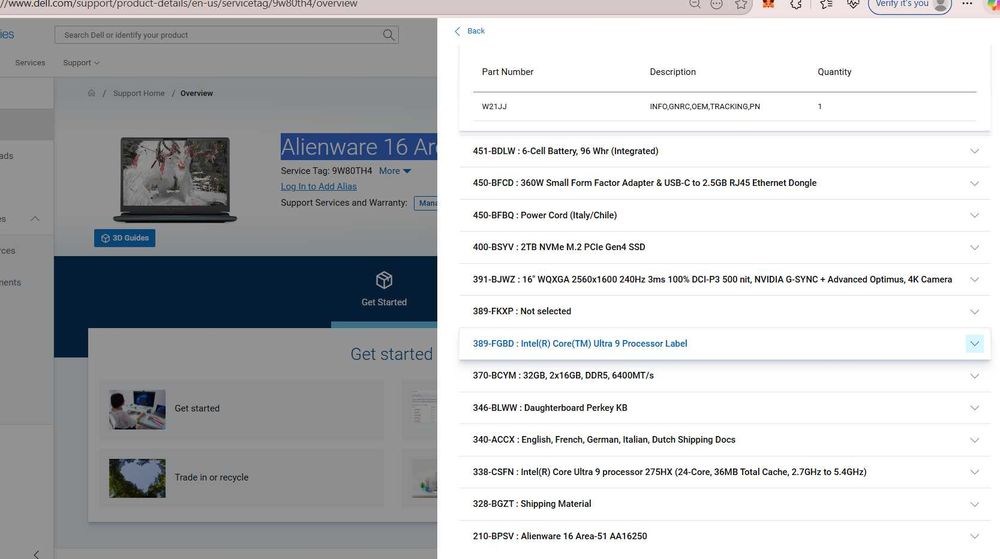
Task: Click the Back chevron arrow icon
Action: pyautogui.click(x=457, y=31)
